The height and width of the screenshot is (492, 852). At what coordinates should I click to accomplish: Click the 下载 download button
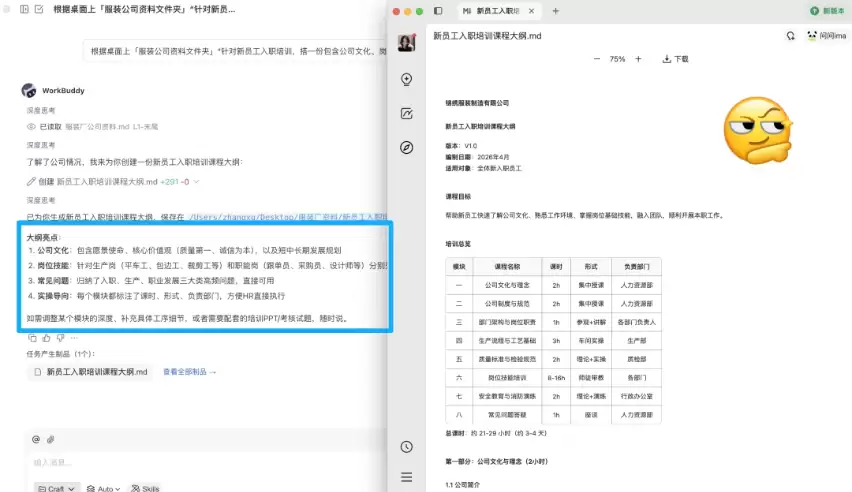pyautogui.click(x=675, y=59)
